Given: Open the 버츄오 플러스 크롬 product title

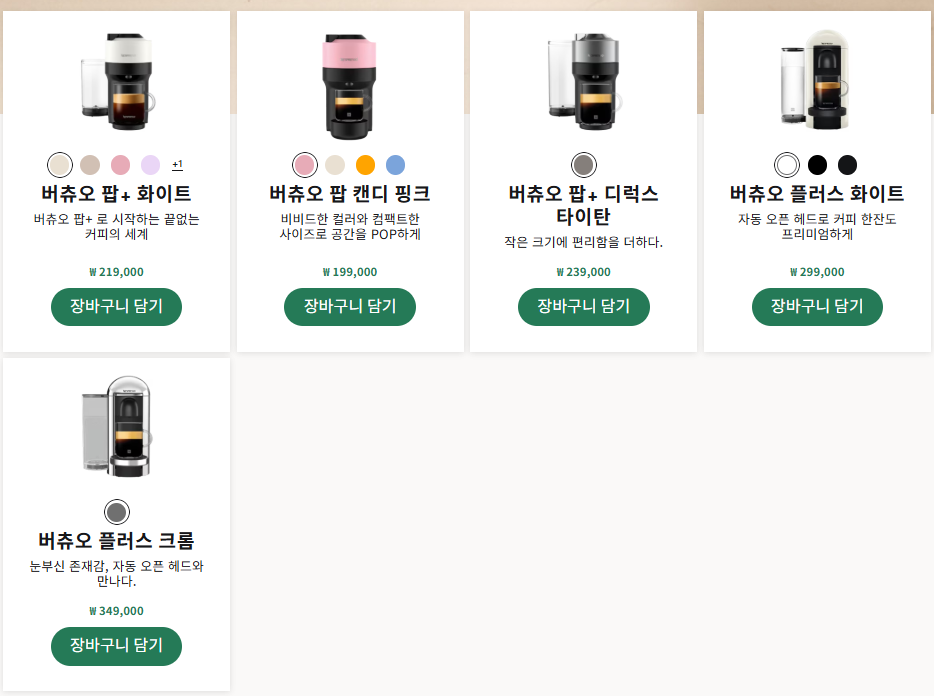Looking at the screenshot, I should tap(116, 540).
